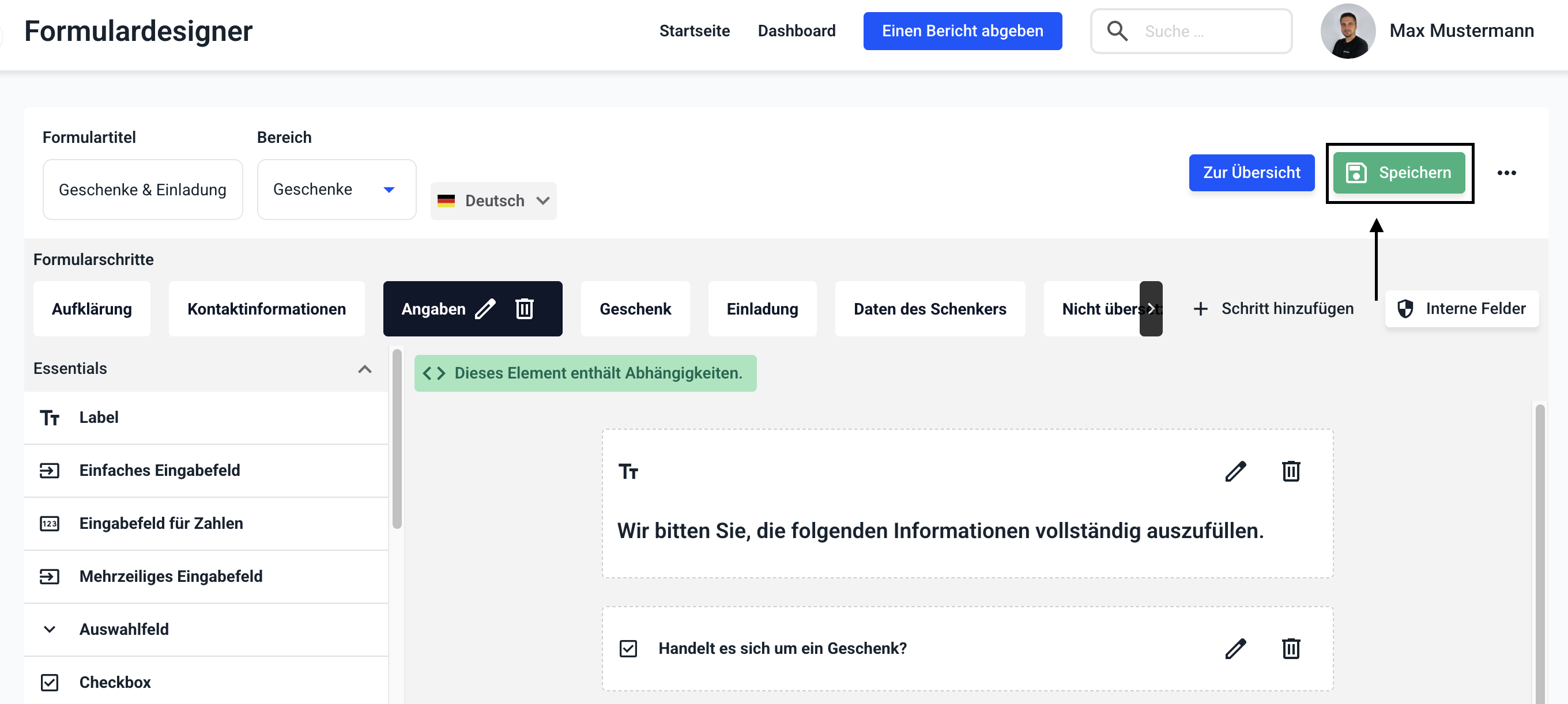Edit the label text element with pencil
Screen dimensions: 1568x704
click(x=1235, y=471)
